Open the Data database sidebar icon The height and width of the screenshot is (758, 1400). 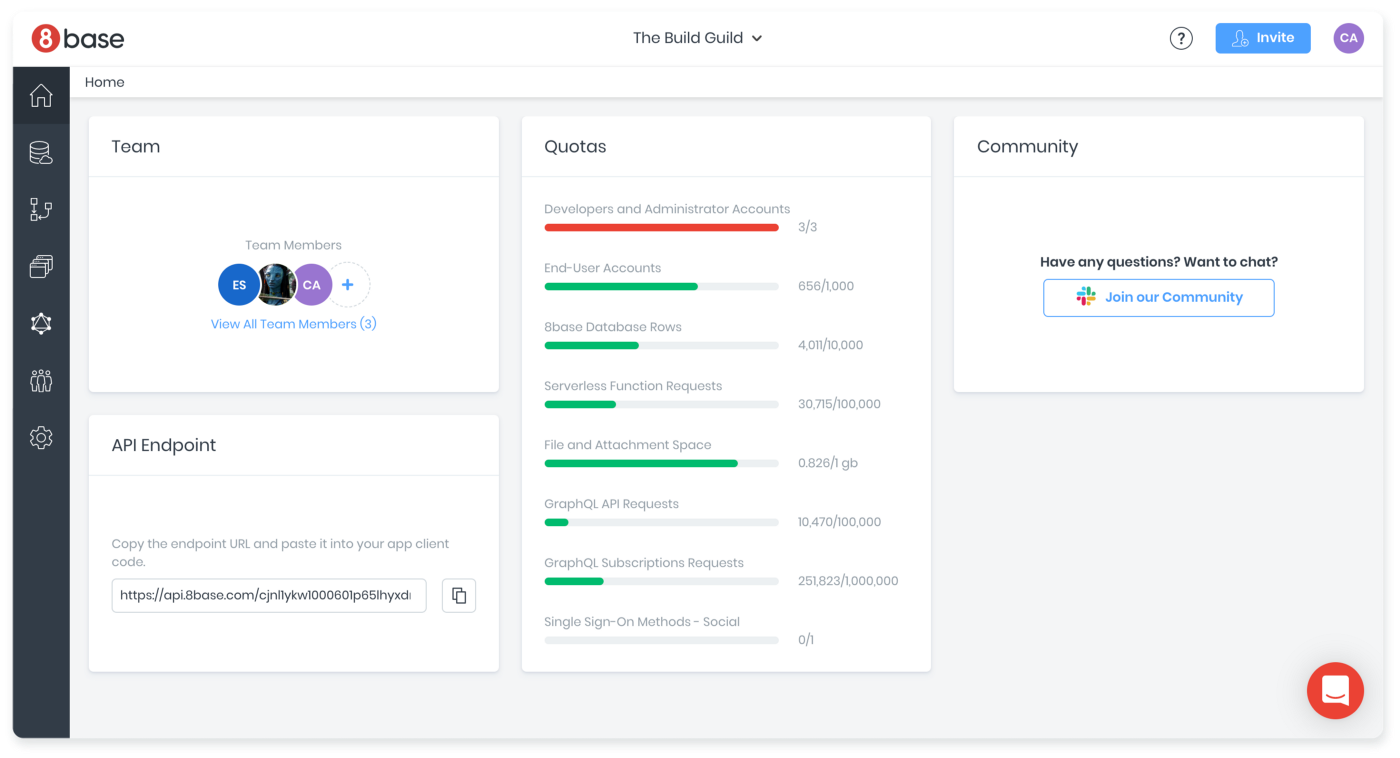point(41,153)
